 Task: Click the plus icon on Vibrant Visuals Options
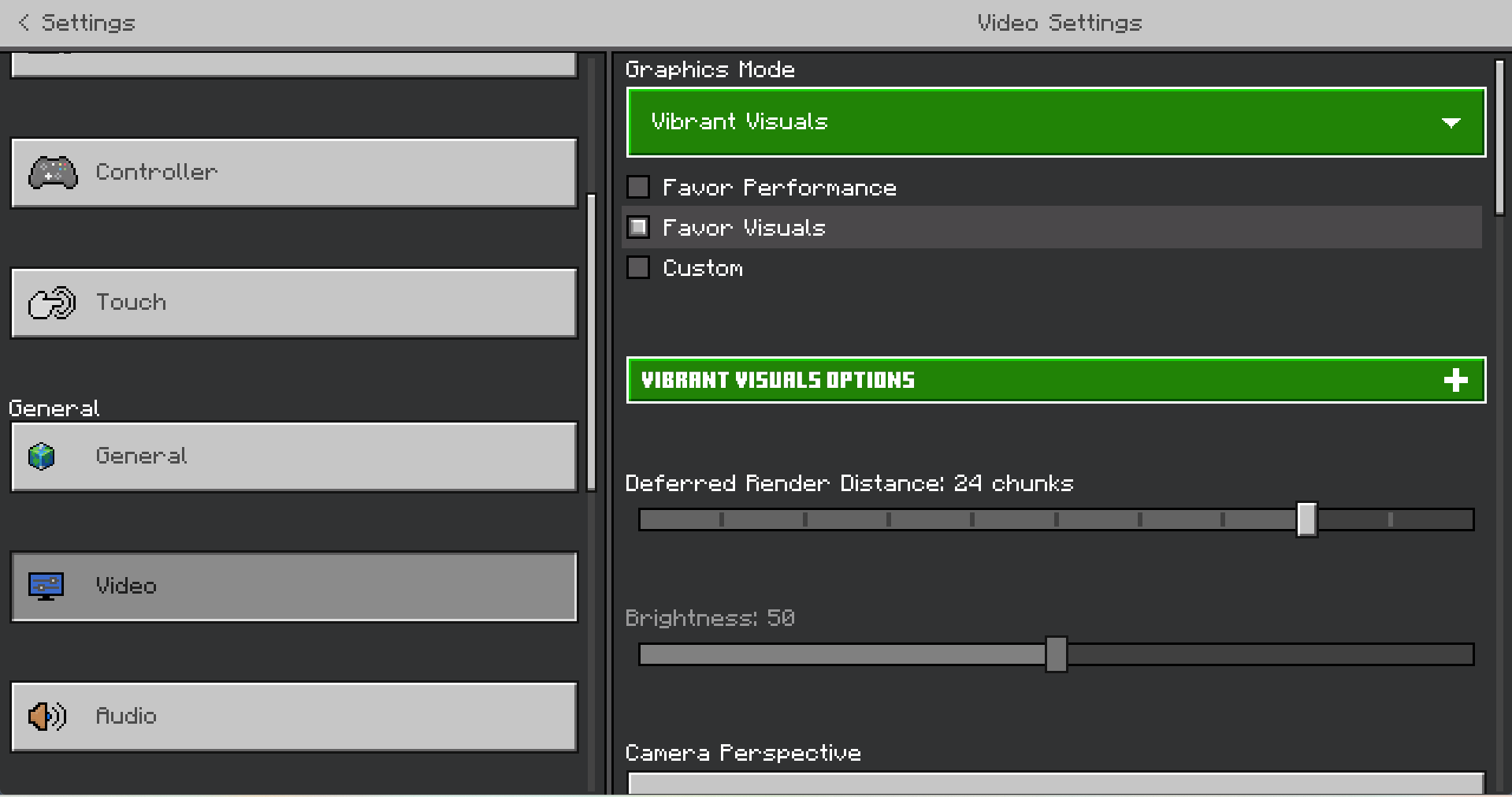coord(1455,380)
